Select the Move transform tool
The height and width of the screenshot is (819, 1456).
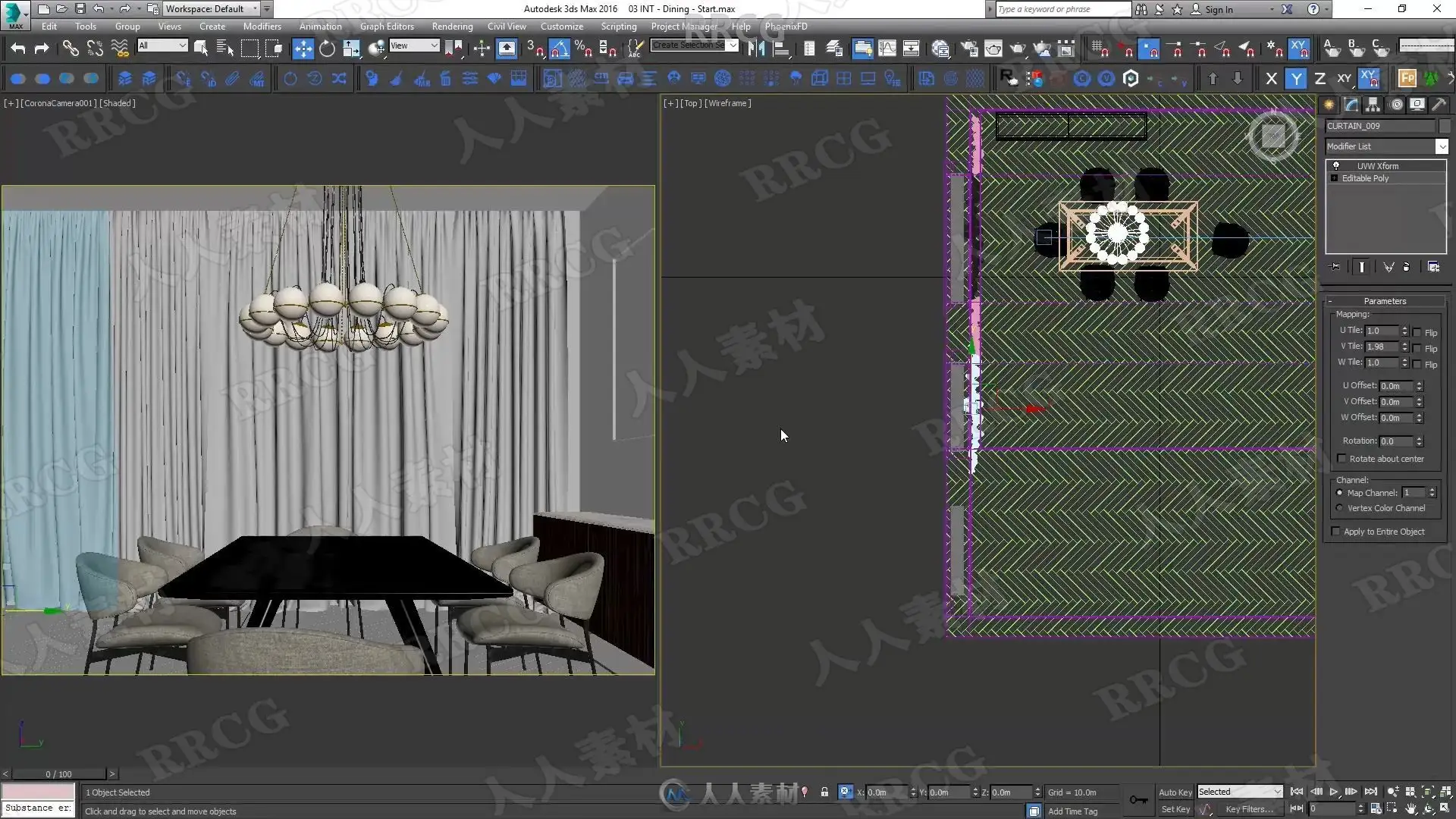coord(303,49)
